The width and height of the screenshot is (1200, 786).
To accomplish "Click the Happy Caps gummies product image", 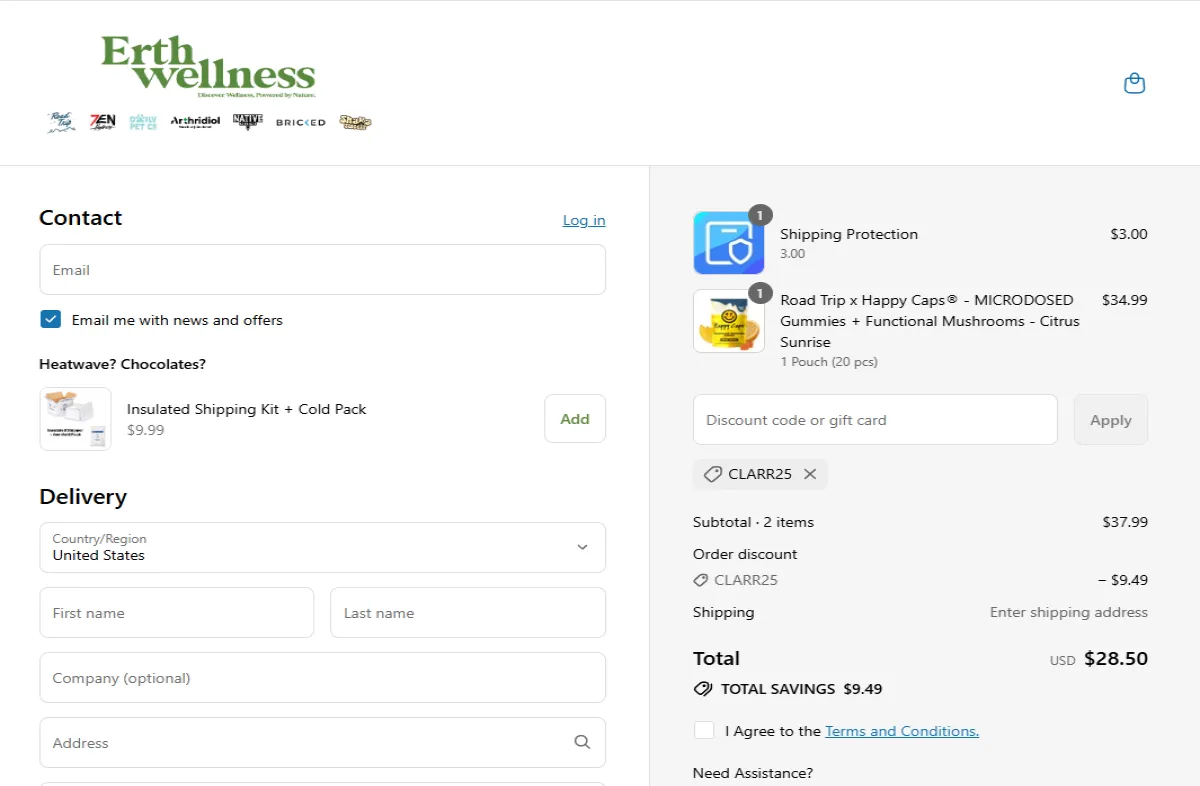I will (728, 321).
